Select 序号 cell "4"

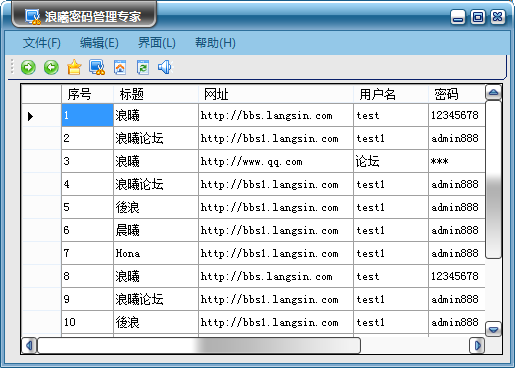[x=87, y=184]
